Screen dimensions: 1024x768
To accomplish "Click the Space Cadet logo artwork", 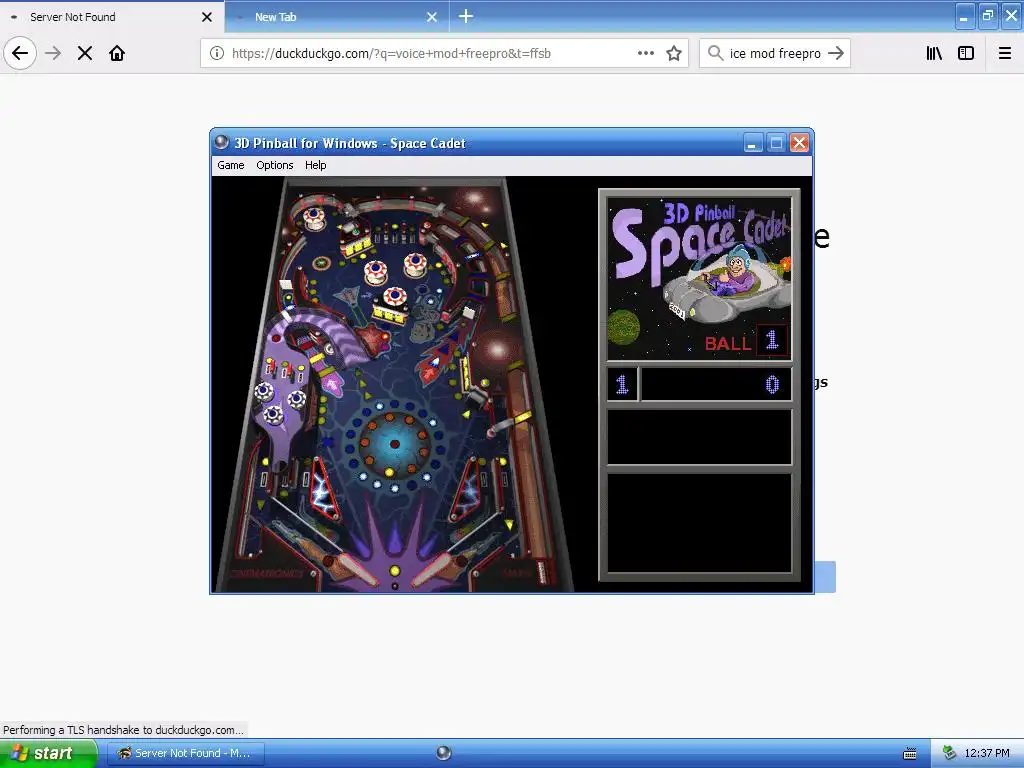I will 699,280.
